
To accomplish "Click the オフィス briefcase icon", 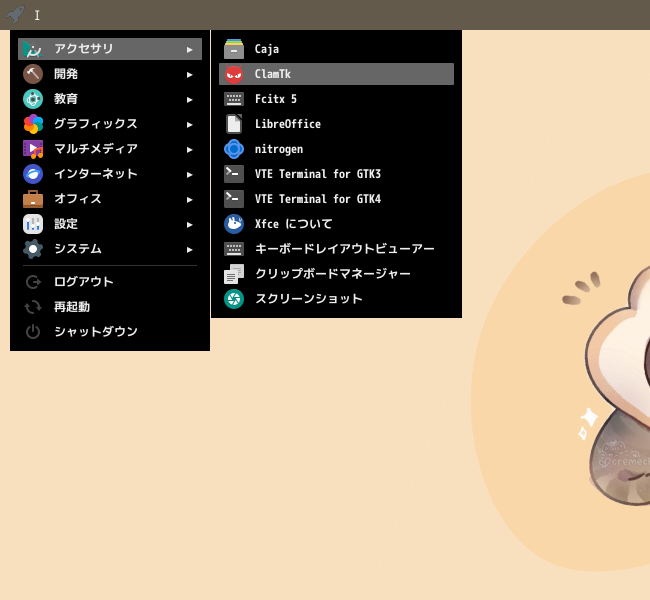I will tap(33, 199).
